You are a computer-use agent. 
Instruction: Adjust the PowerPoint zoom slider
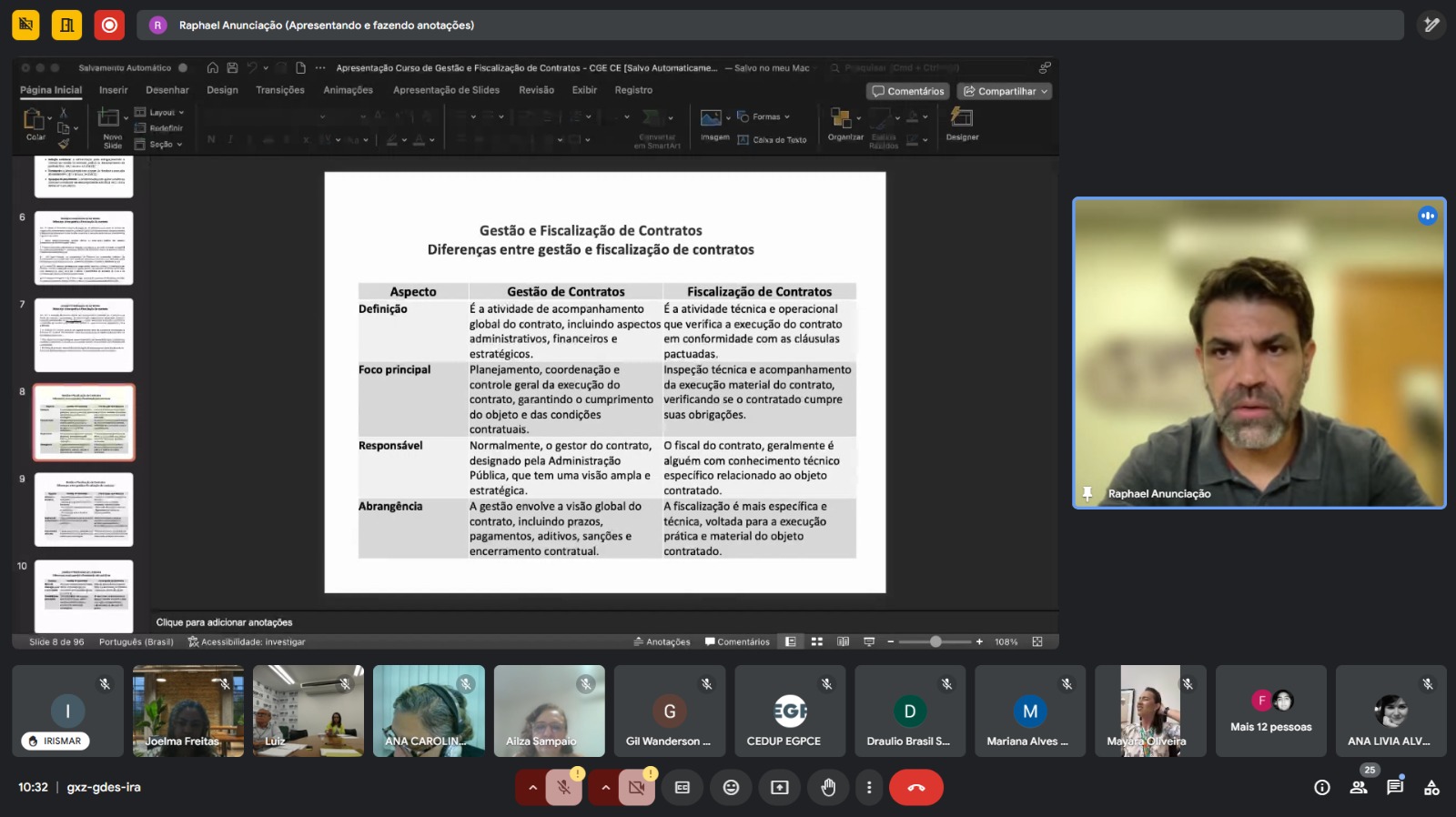click(935, 642)
